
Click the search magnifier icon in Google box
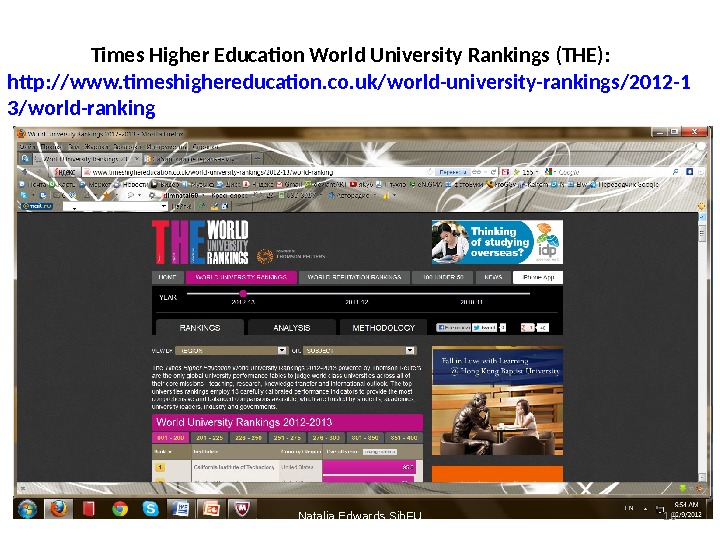coord(676,172)
